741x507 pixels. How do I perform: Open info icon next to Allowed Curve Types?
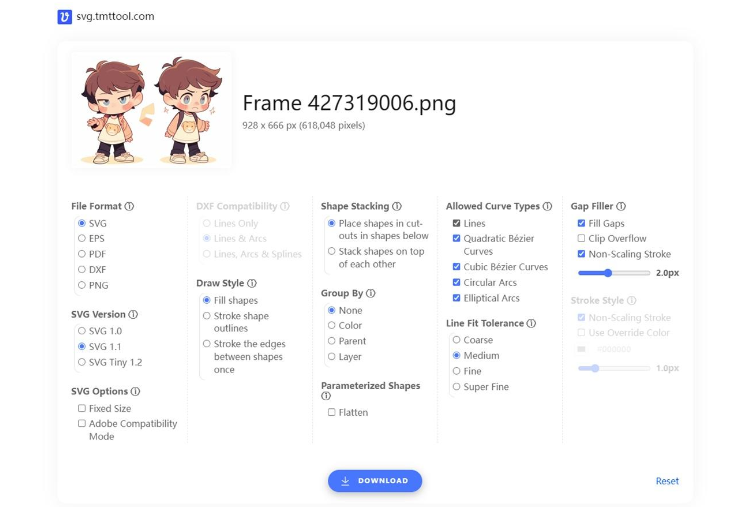click(547, 206)
